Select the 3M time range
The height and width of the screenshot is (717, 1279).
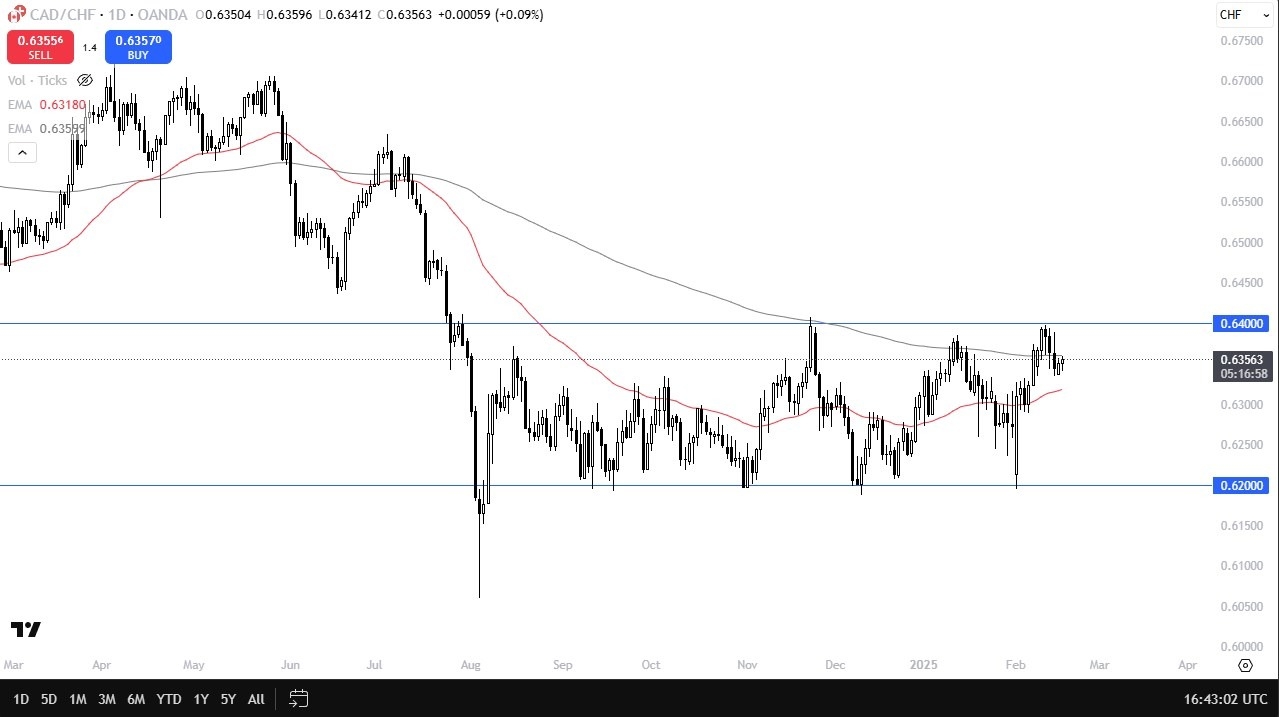(107, 699)
